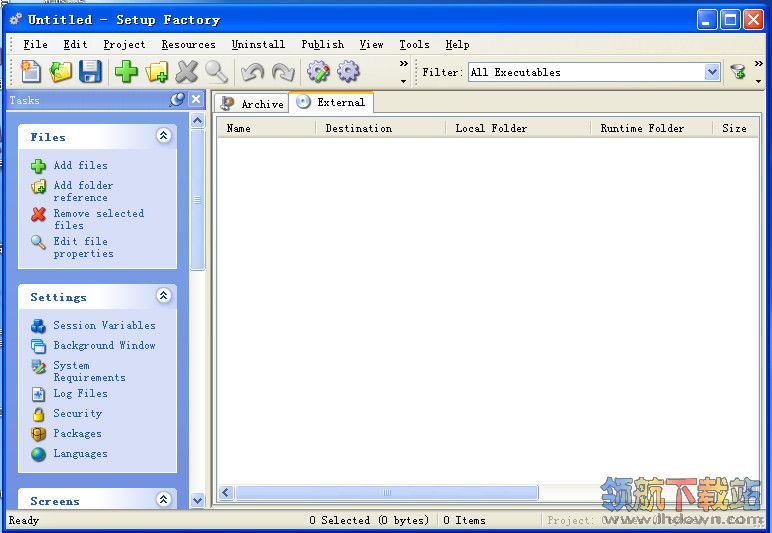Collapse the Files task group
Screen dimensions: 772x533
point(163,135)
